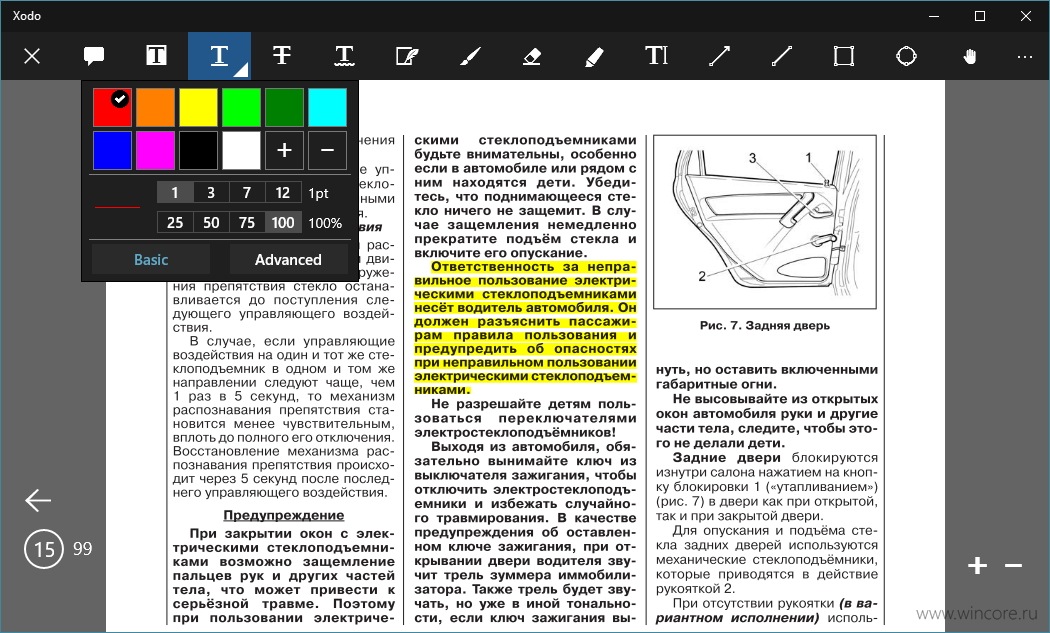Open the more options ellipsis menu
Screen dimensions: 1050x633
1025,58
